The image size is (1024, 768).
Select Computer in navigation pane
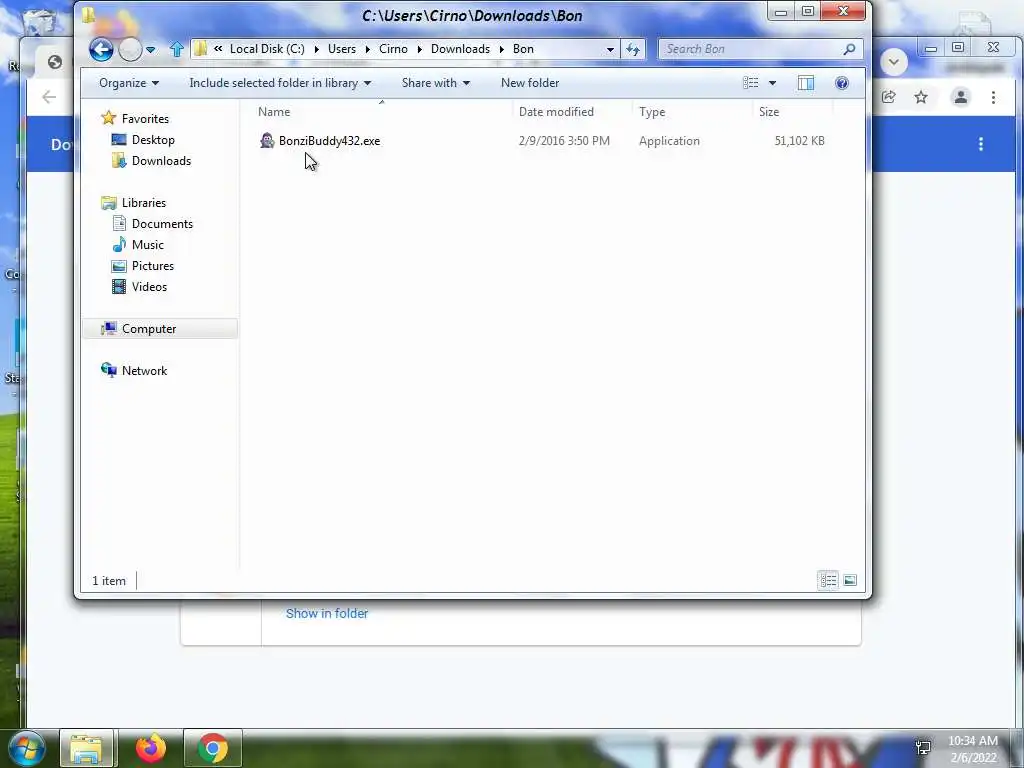[160, 328]
